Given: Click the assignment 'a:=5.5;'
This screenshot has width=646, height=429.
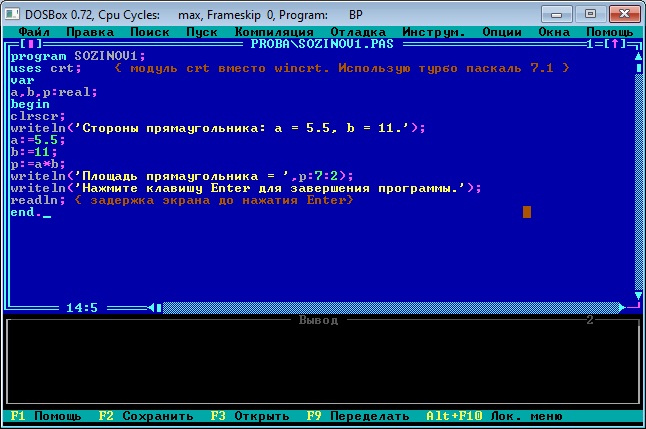Looking at the screenshot, I should (38, 140).
